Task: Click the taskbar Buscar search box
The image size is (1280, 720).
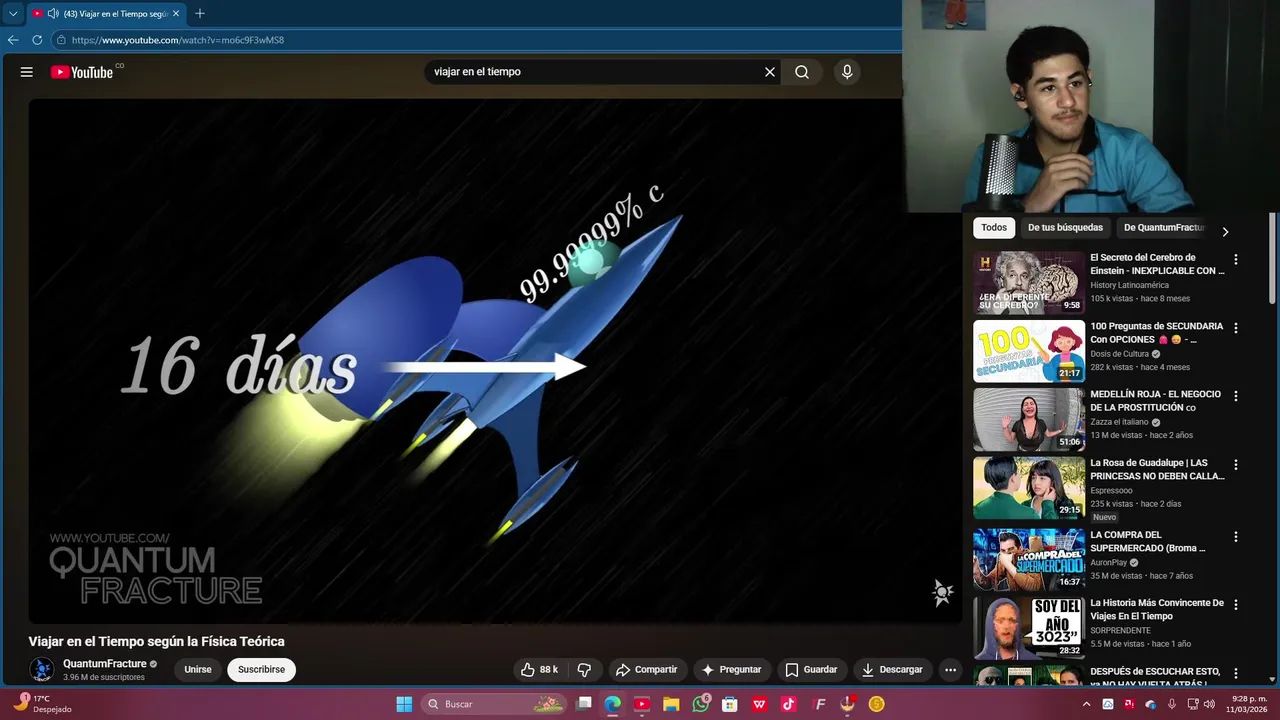Action: pos(495,704)
